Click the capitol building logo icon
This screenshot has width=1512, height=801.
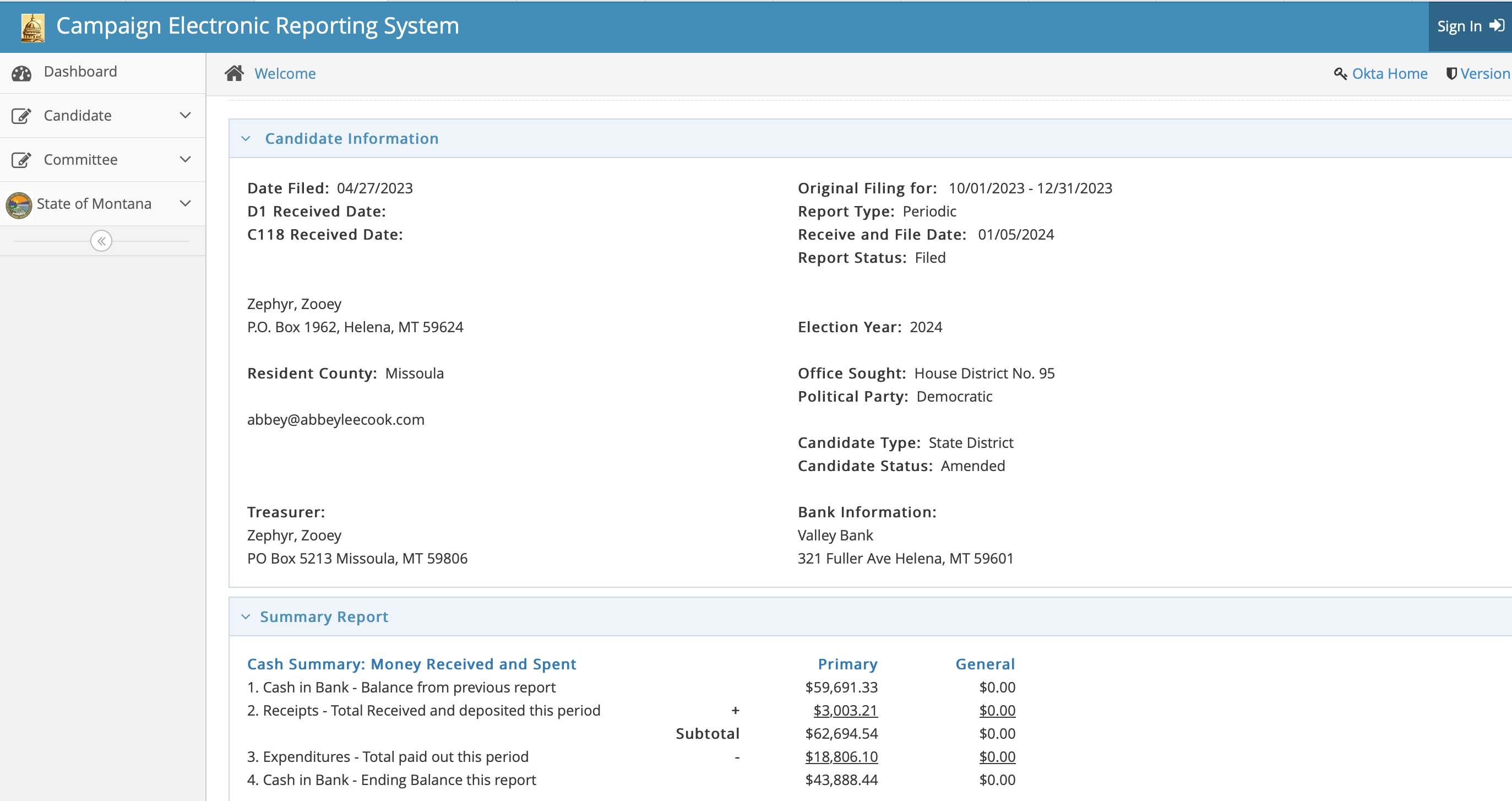(32, 27)
